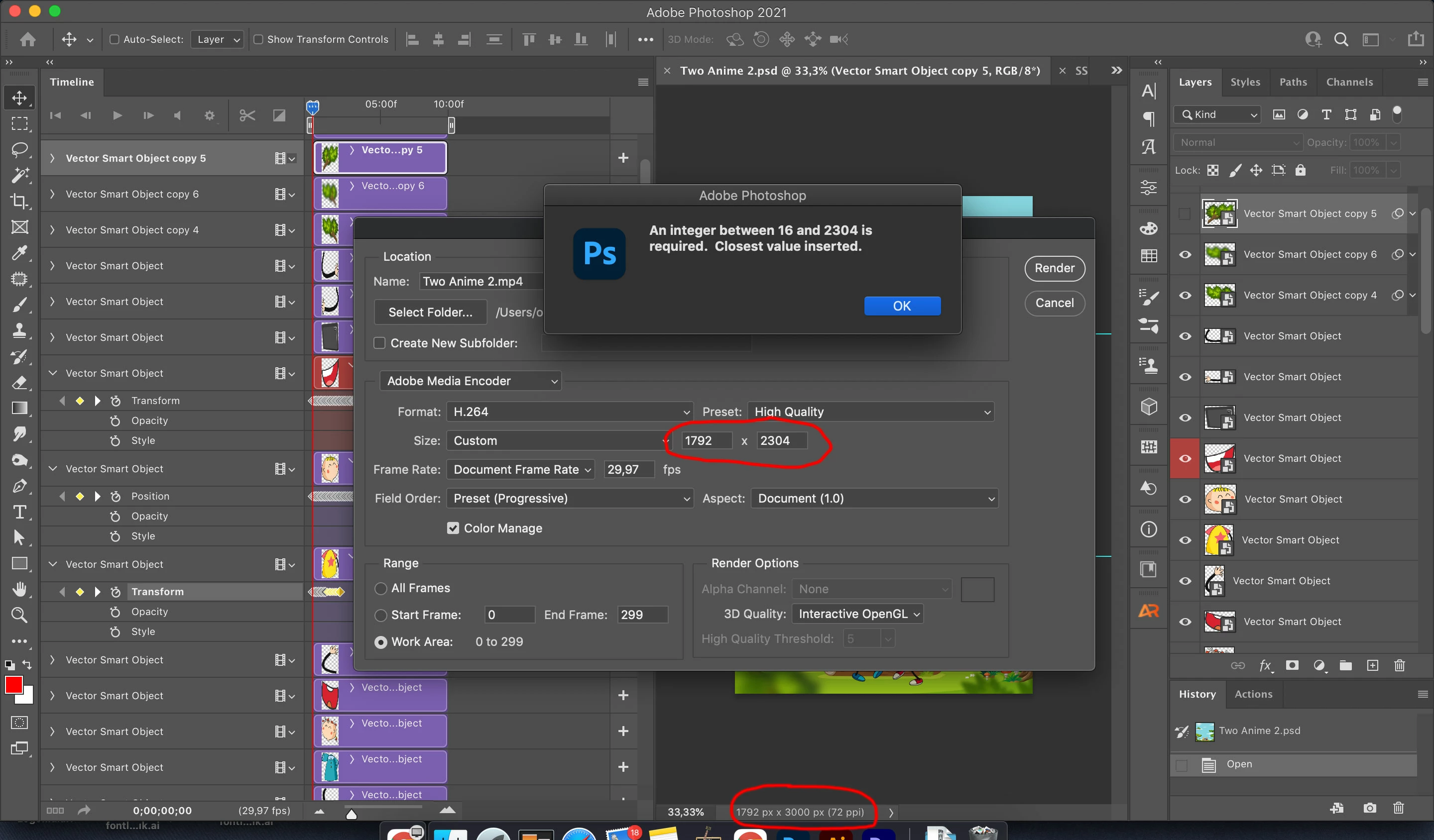Click the add layer mask icon
Screen dimensions: 1434x840
[1292, 665]
